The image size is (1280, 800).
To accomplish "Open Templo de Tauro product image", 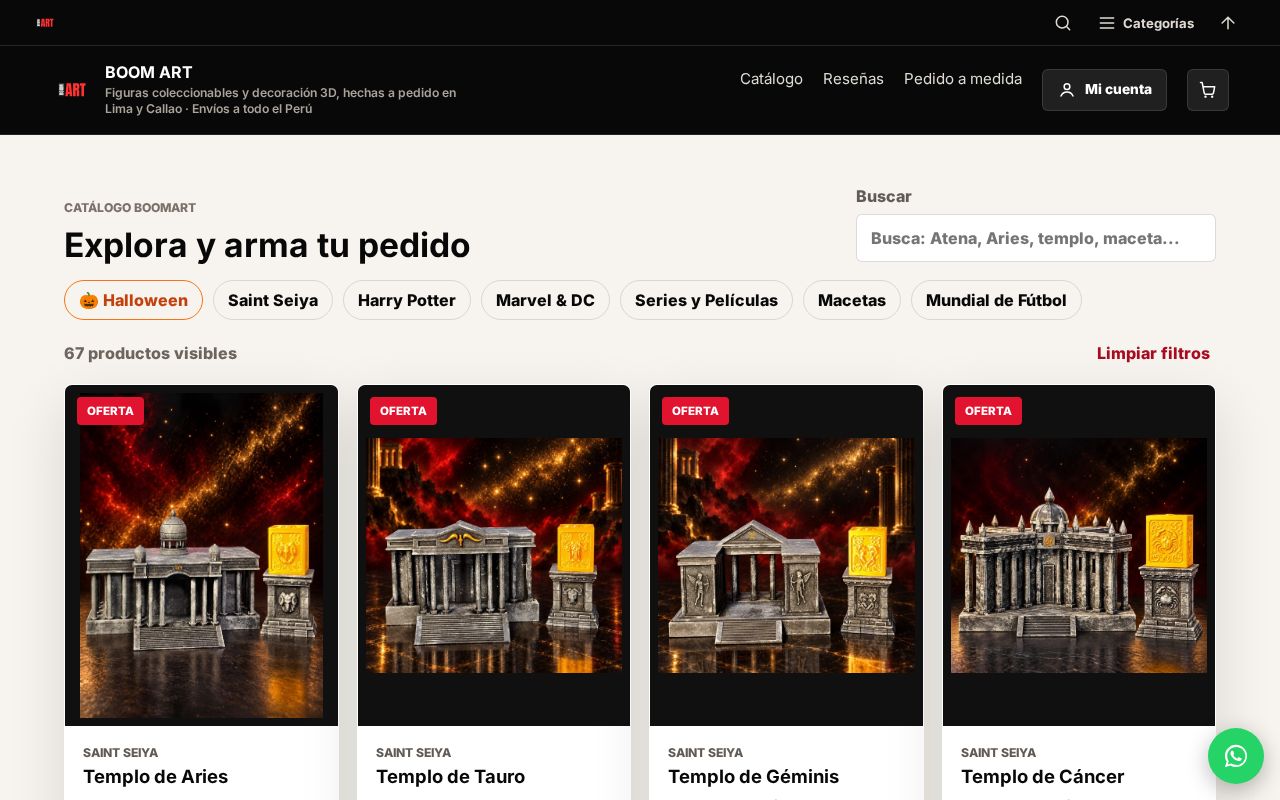I will pyautogui.click(x=494, y=555).
